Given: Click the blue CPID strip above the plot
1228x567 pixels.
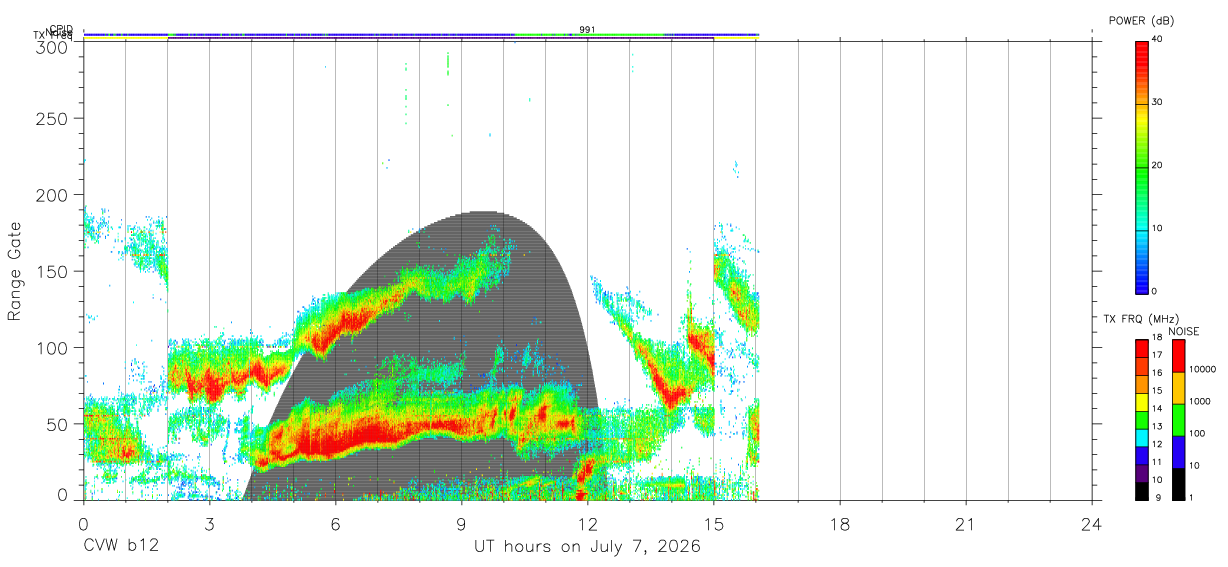Looking at the screenshot, I should [x=421, y=35].
